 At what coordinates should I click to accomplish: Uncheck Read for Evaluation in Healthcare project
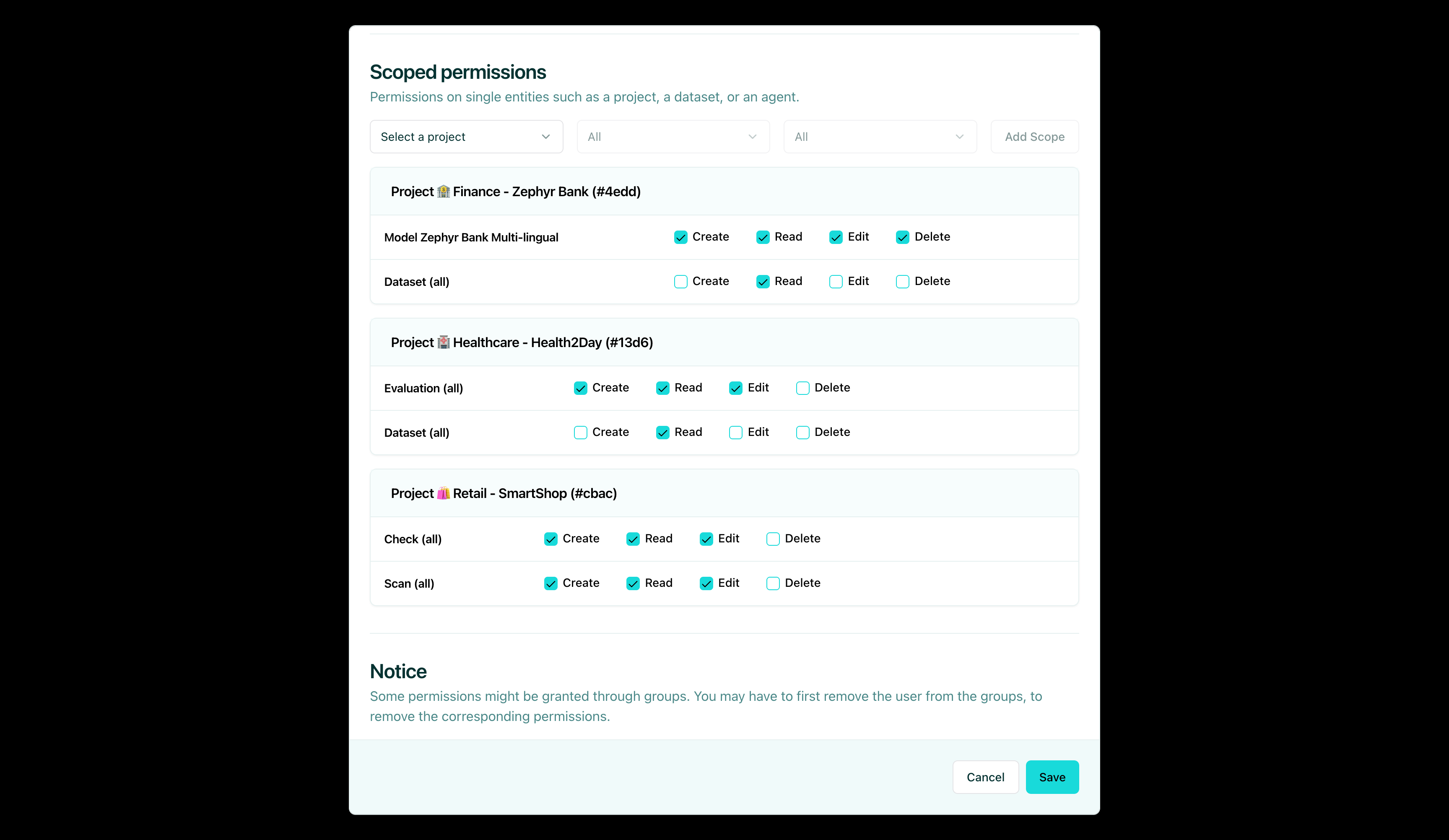point(662,388)
